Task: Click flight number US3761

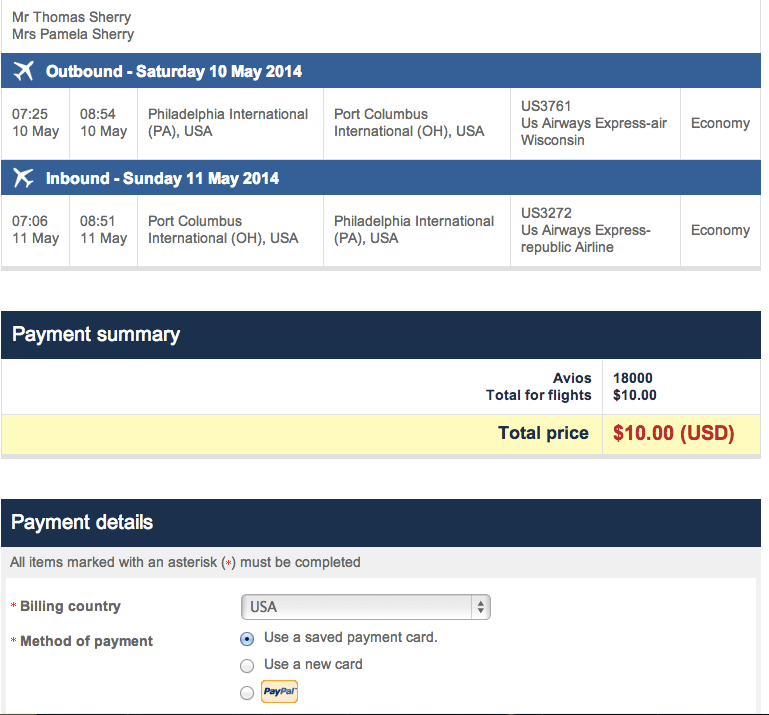Action: [546, 106]
